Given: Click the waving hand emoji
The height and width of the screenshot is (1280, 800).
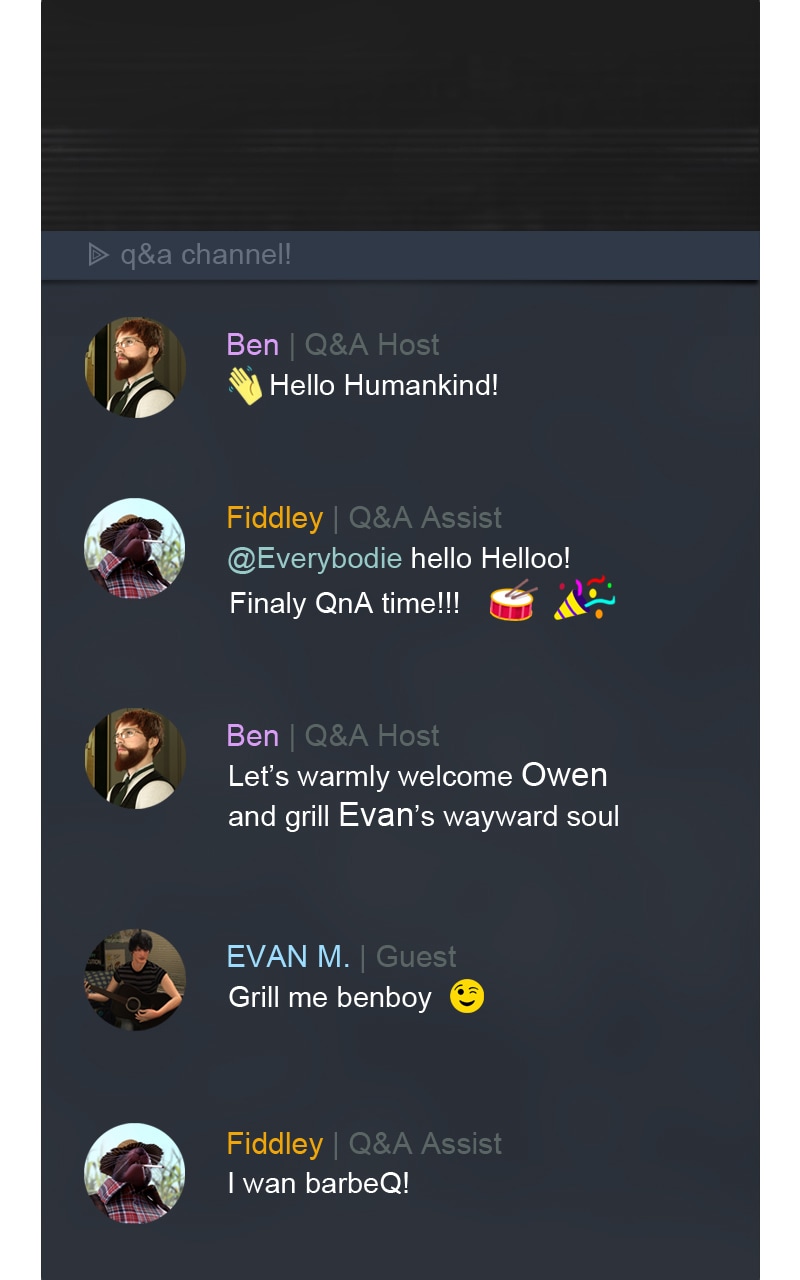Looking at the screenshot, I should coord(245,385).
